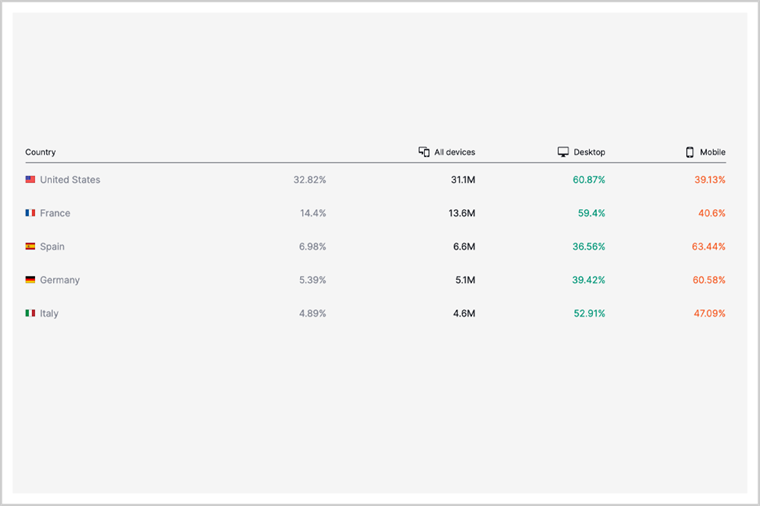Click Spain's 63.44% mobile share value
The width and height of the screenshot is (760, 506).
[x=709, y=246]
